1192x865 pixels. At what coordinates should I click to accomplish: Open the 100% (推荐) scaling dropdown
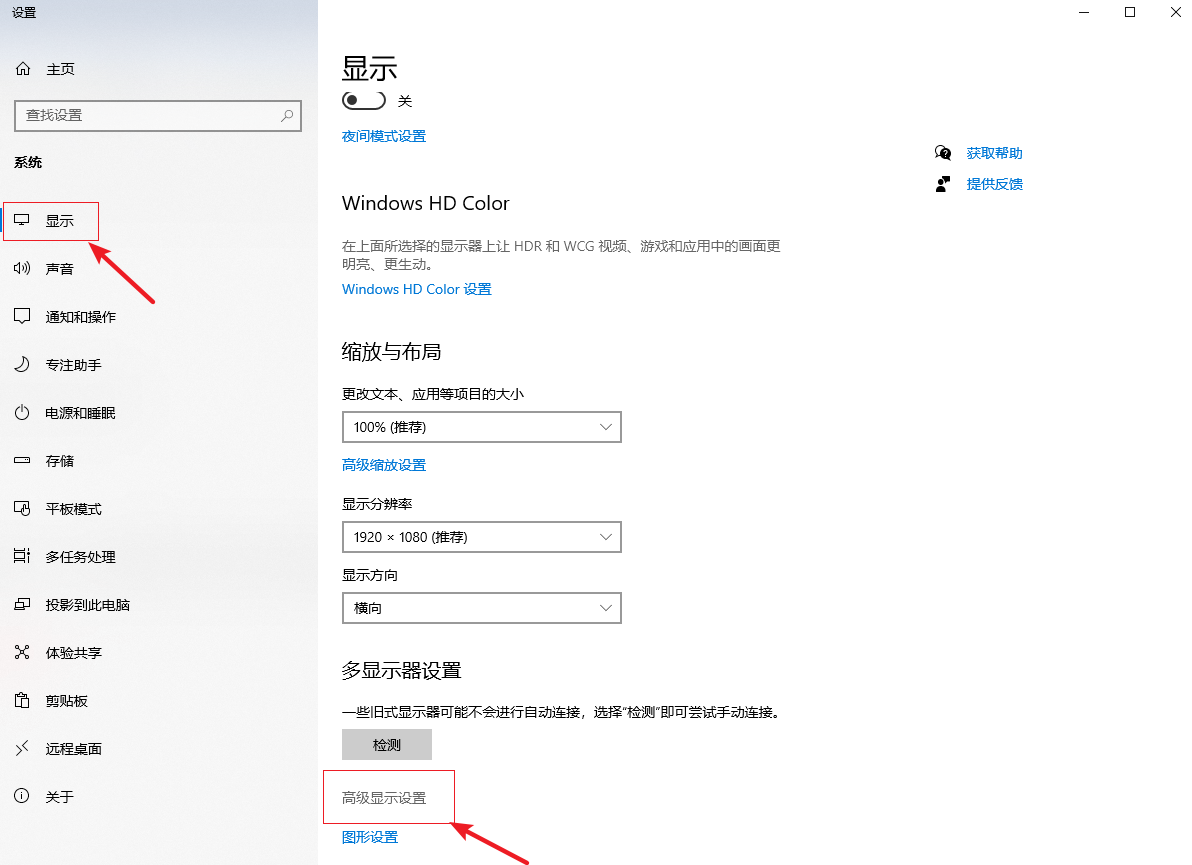tap(481, 427)
